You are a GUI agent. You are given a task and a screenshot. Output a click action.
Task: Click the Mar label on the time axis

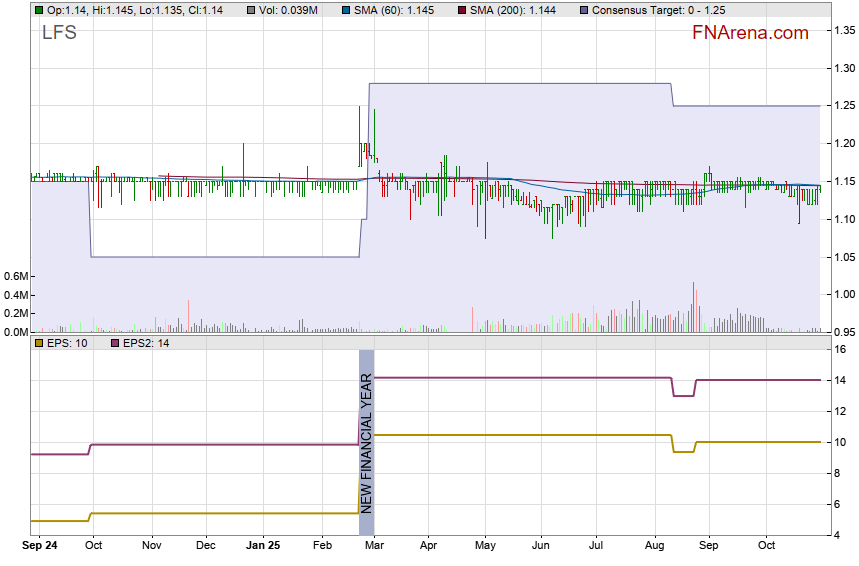click(x=374, y=547)
